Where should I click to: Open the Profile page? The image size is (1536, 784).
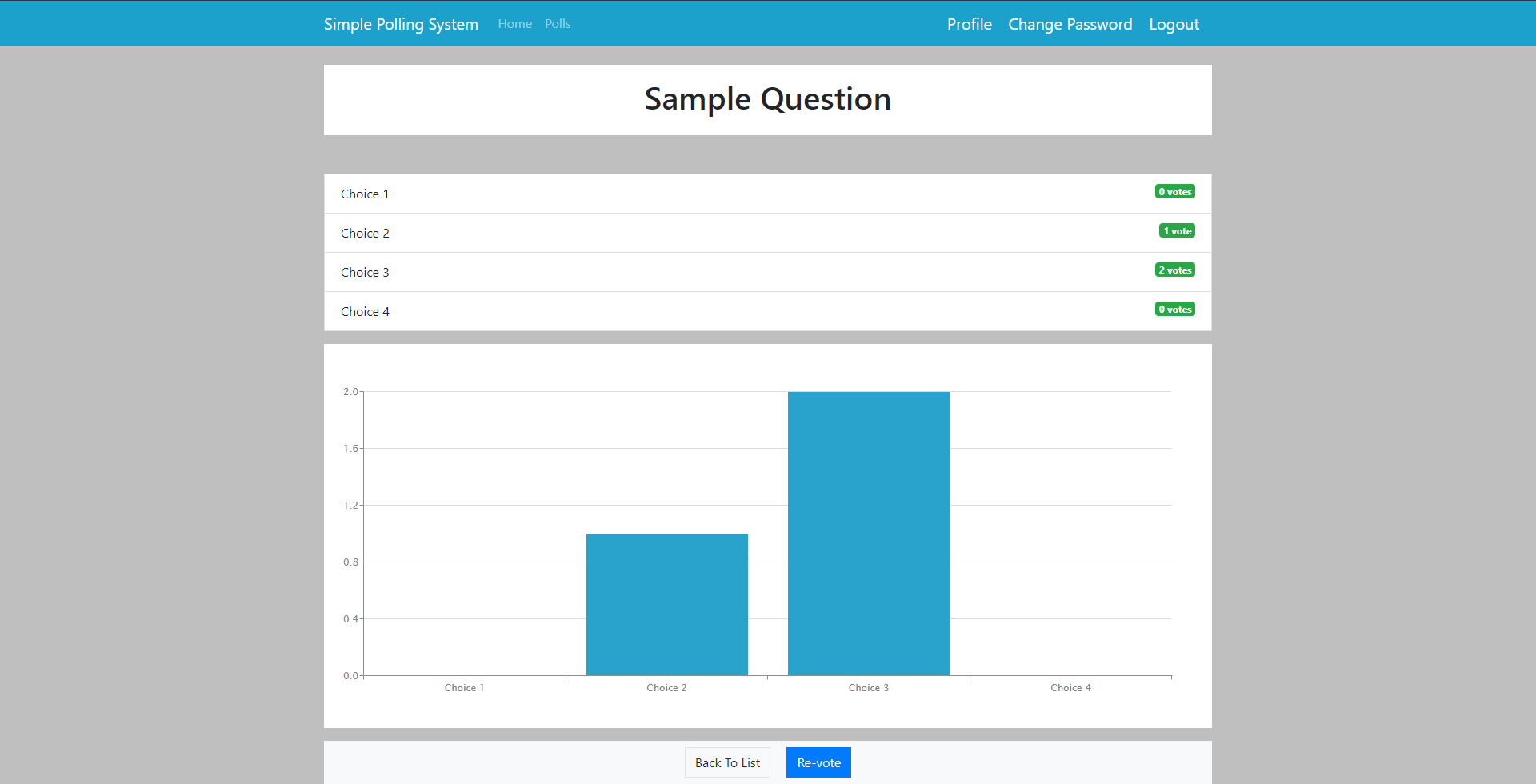click(970, 24)
